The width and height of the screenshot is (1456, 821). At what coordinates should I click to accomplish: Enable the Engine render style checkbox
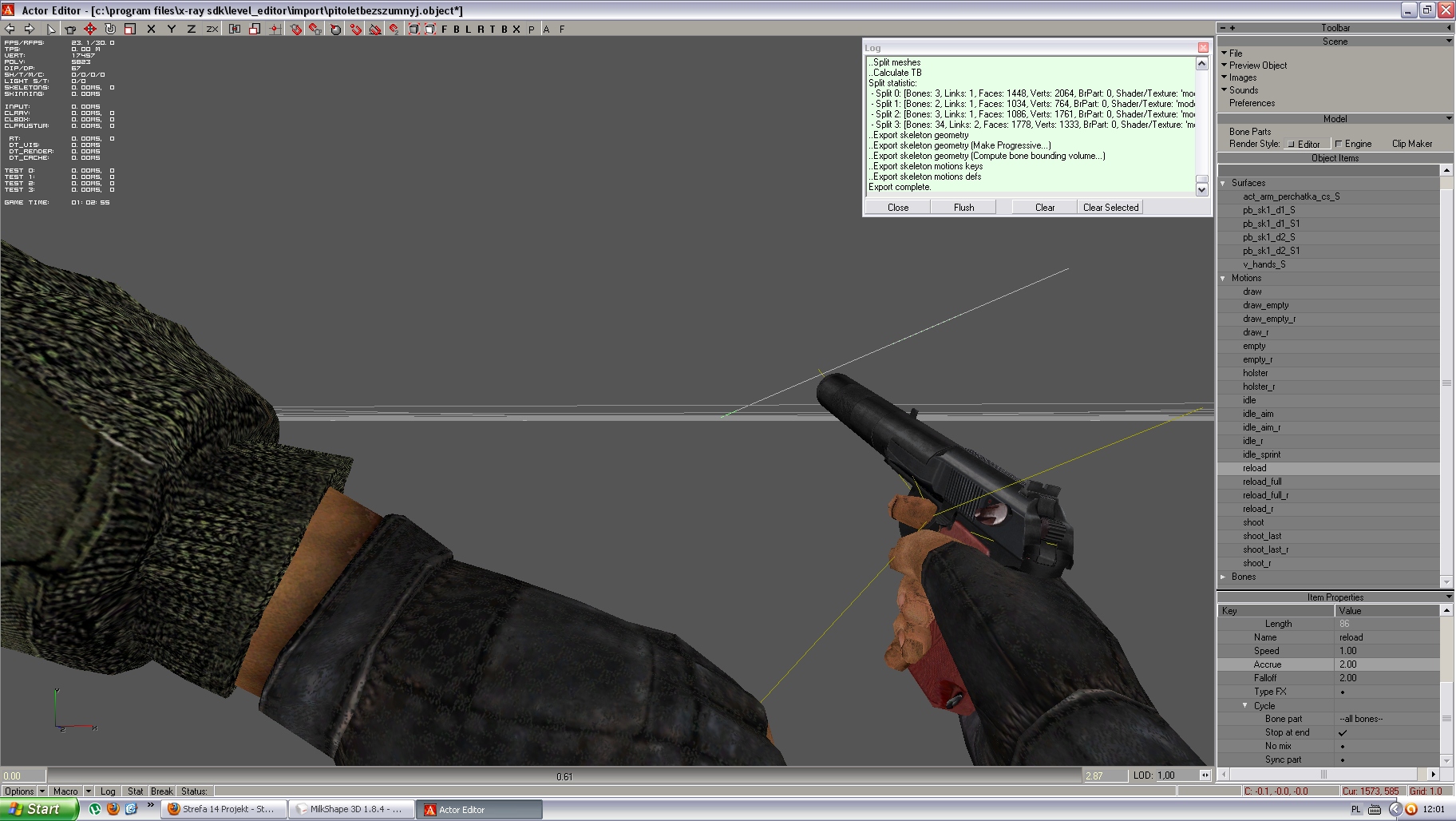pos(1339,144)
